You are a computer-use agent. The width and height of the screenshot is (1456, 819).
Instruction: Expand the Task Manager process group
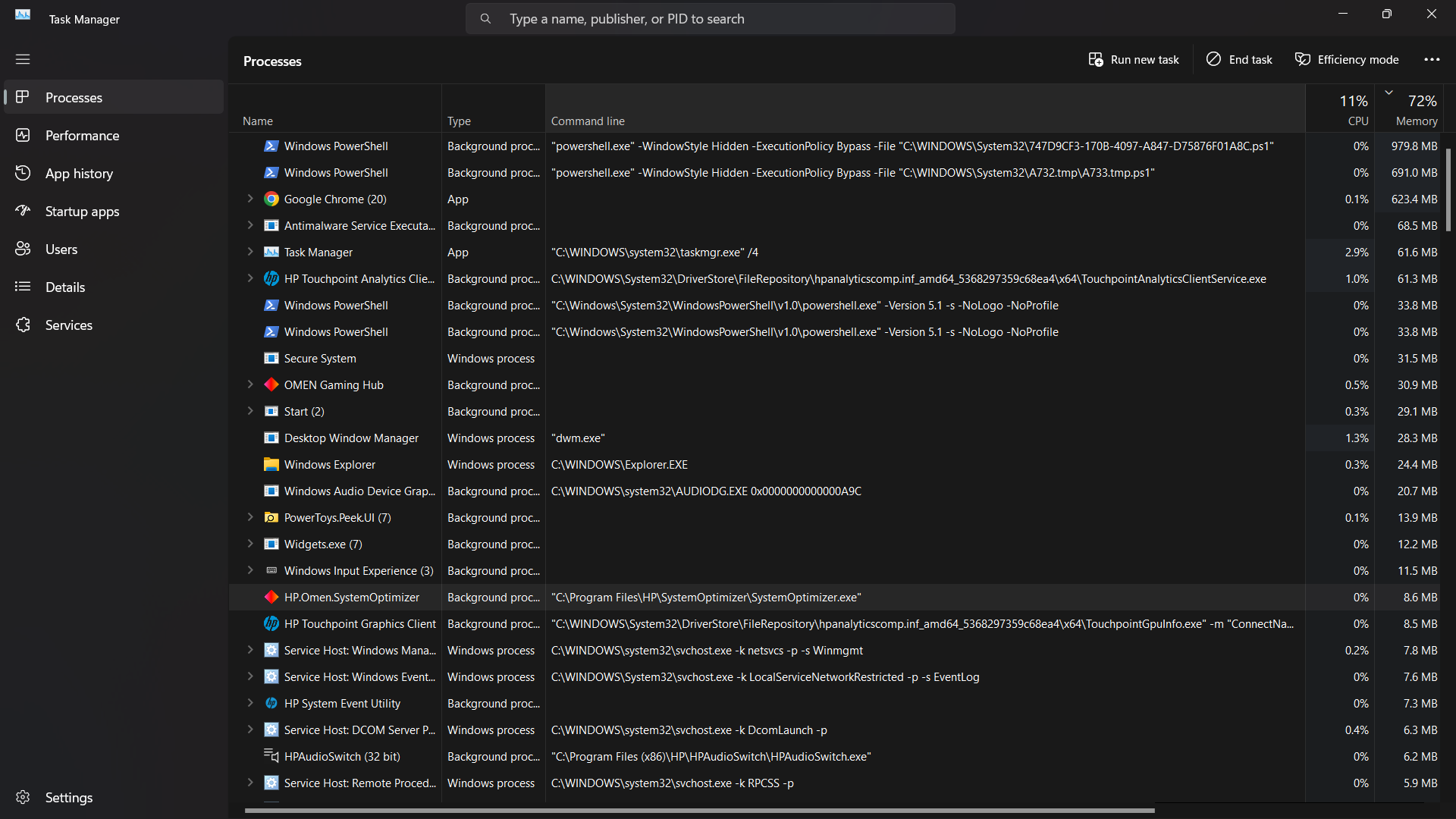point(250,252)
